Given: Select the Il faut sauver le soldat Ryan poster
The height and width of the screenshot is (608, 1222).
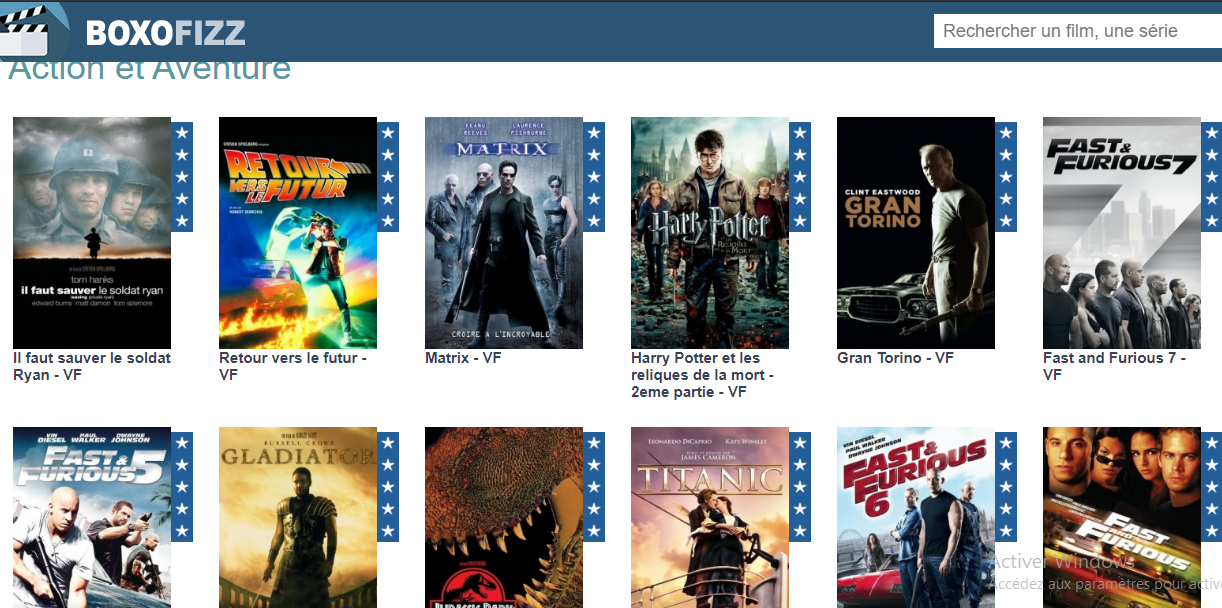Looking at the screenshot, I should click(x=92, y=233).
